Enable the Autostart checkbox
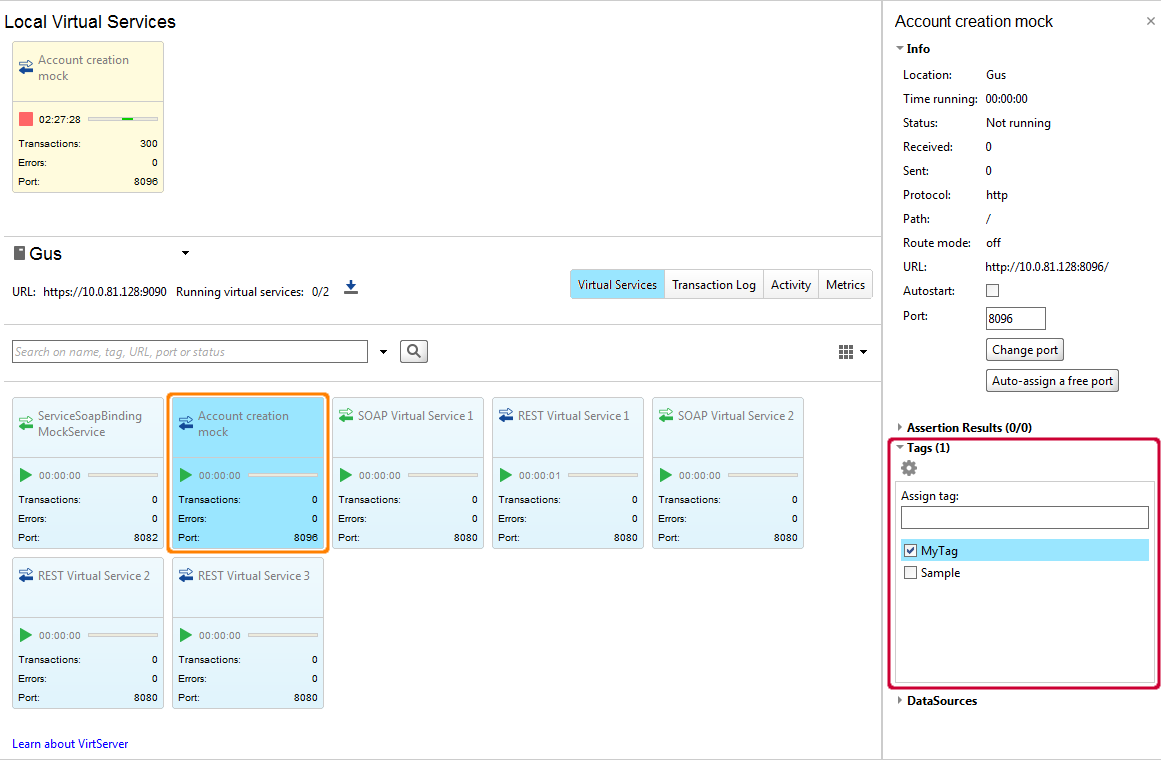 [993, 290]
